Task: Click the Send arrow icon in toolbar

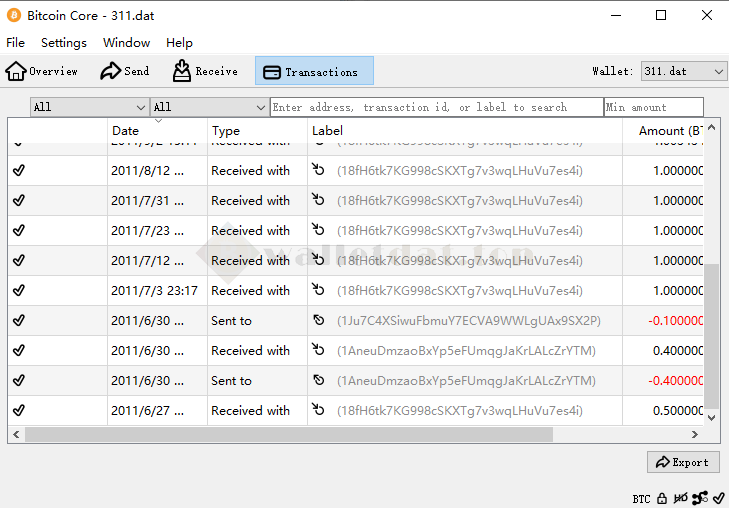Action: [x=110, y=71]
